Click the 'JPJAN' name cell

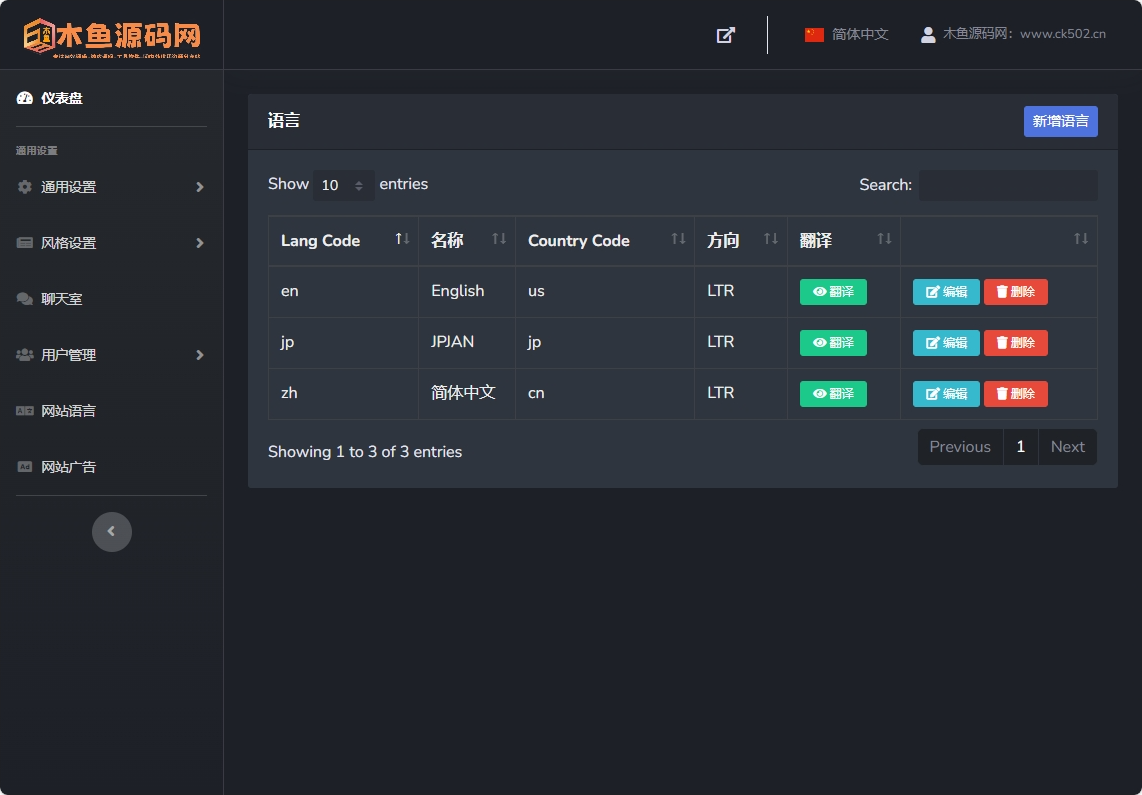point(466,342)
